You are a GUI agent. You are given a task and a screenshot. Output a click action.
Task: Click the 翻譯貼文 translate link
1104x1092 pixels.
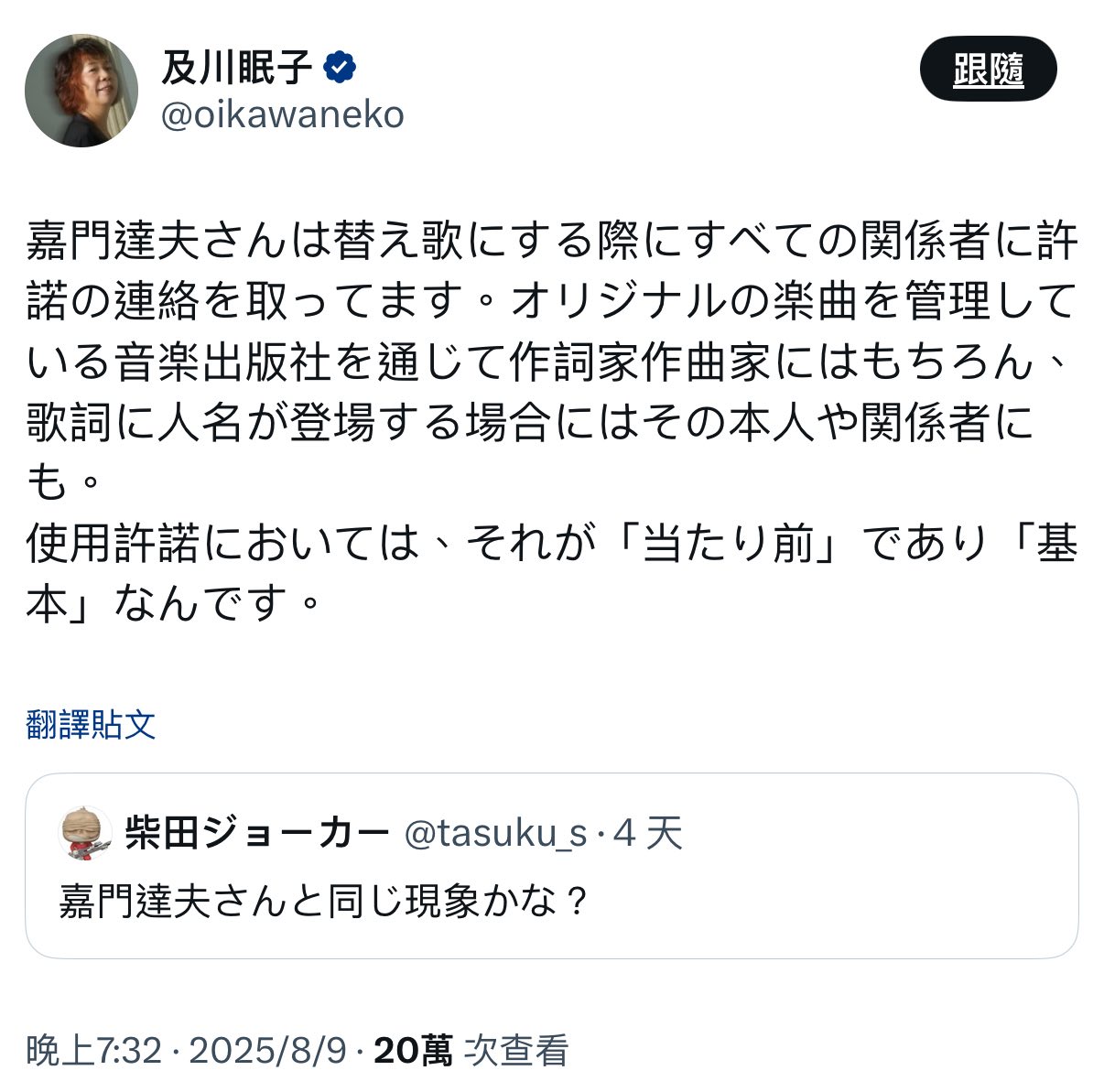(91, 724)
